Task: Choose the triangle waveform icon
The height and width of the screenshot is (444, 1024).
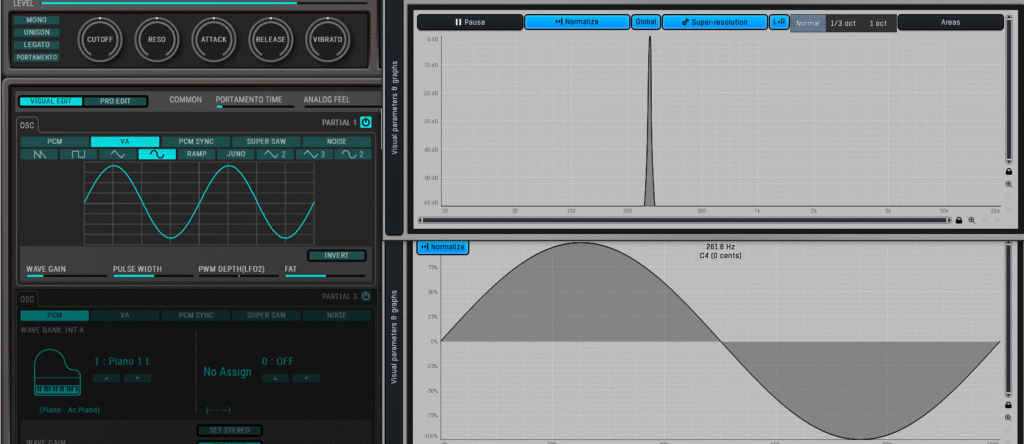Action: 117,155
